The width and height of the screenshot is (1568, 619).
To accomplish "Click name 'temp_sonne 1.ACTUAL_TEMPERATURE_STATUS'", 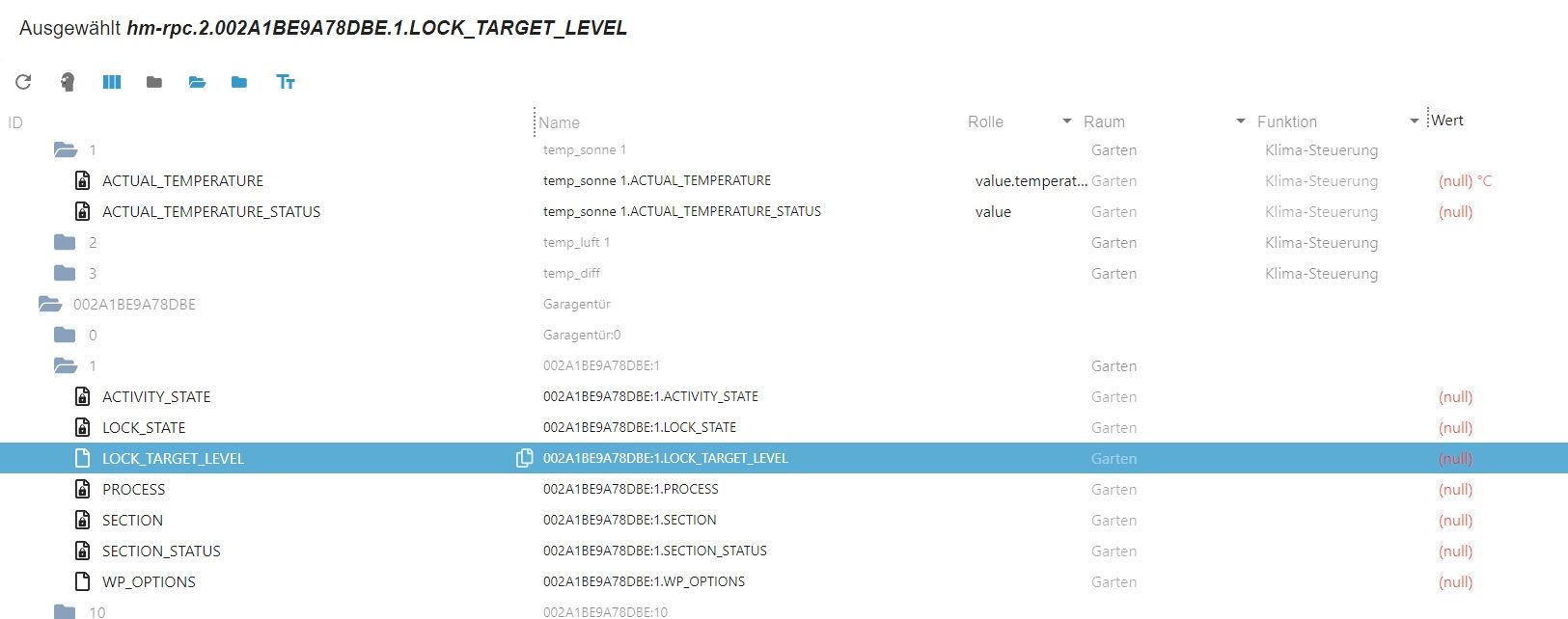I will click(x=682, y=211).
